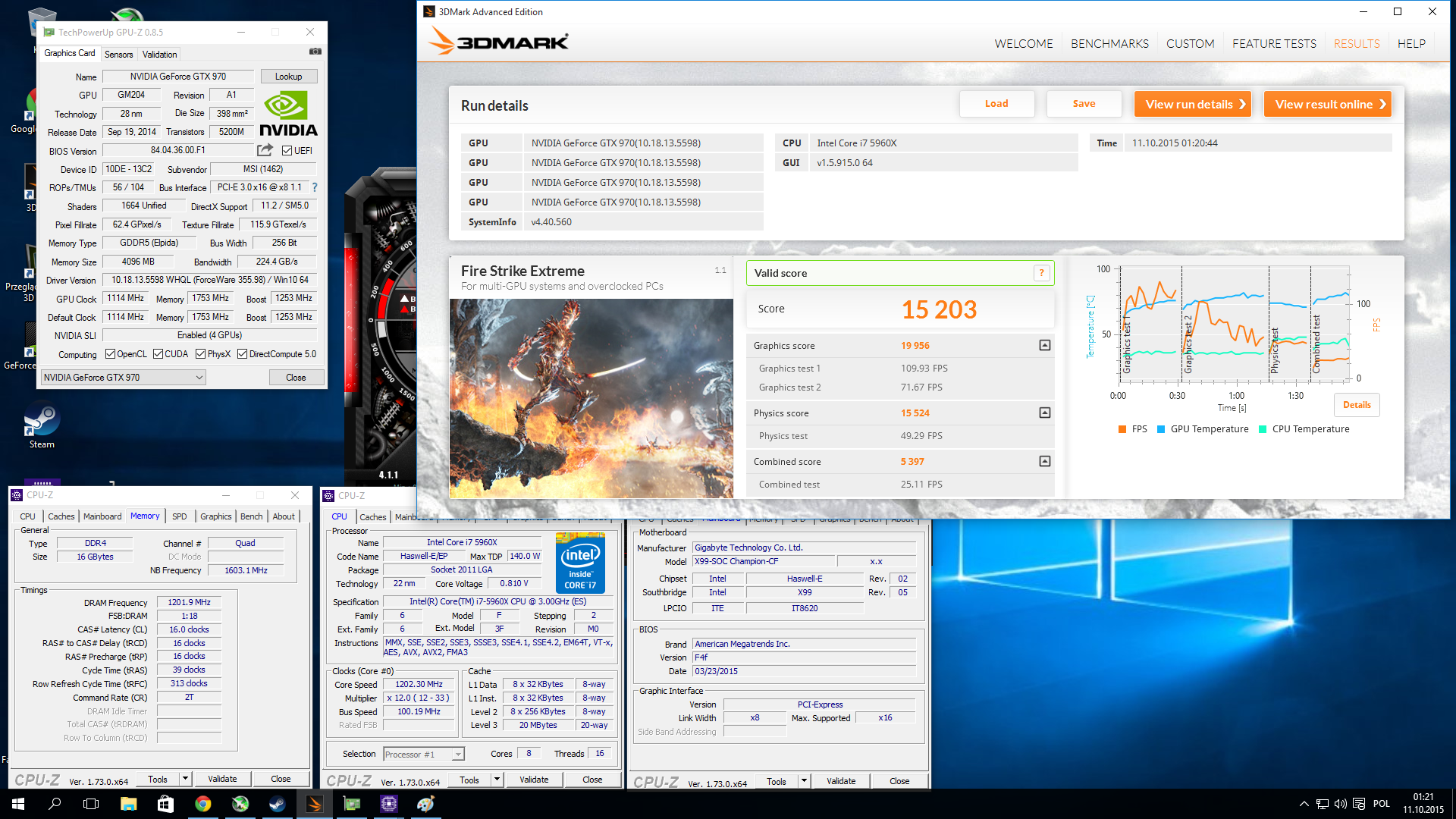Collapse the Combined score section

[x=1044, y=462]
